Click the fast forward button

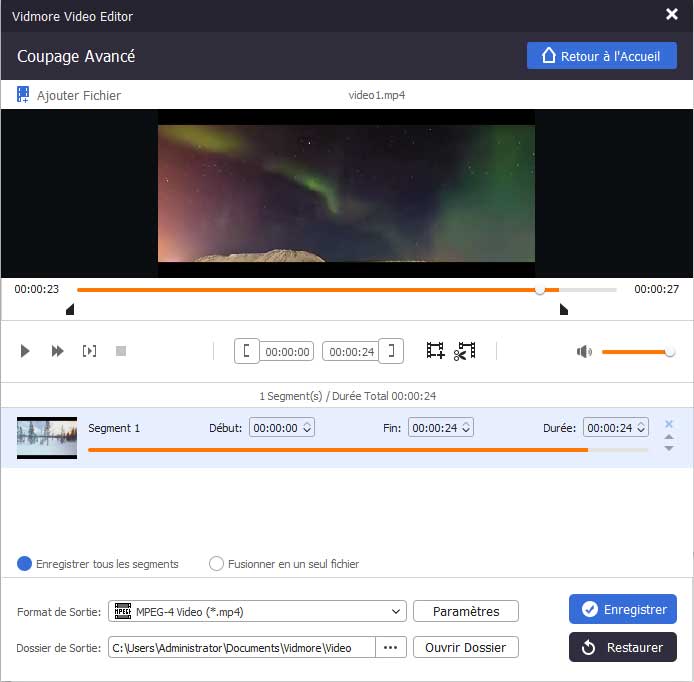pyautogui.click(x=57, y=351)
